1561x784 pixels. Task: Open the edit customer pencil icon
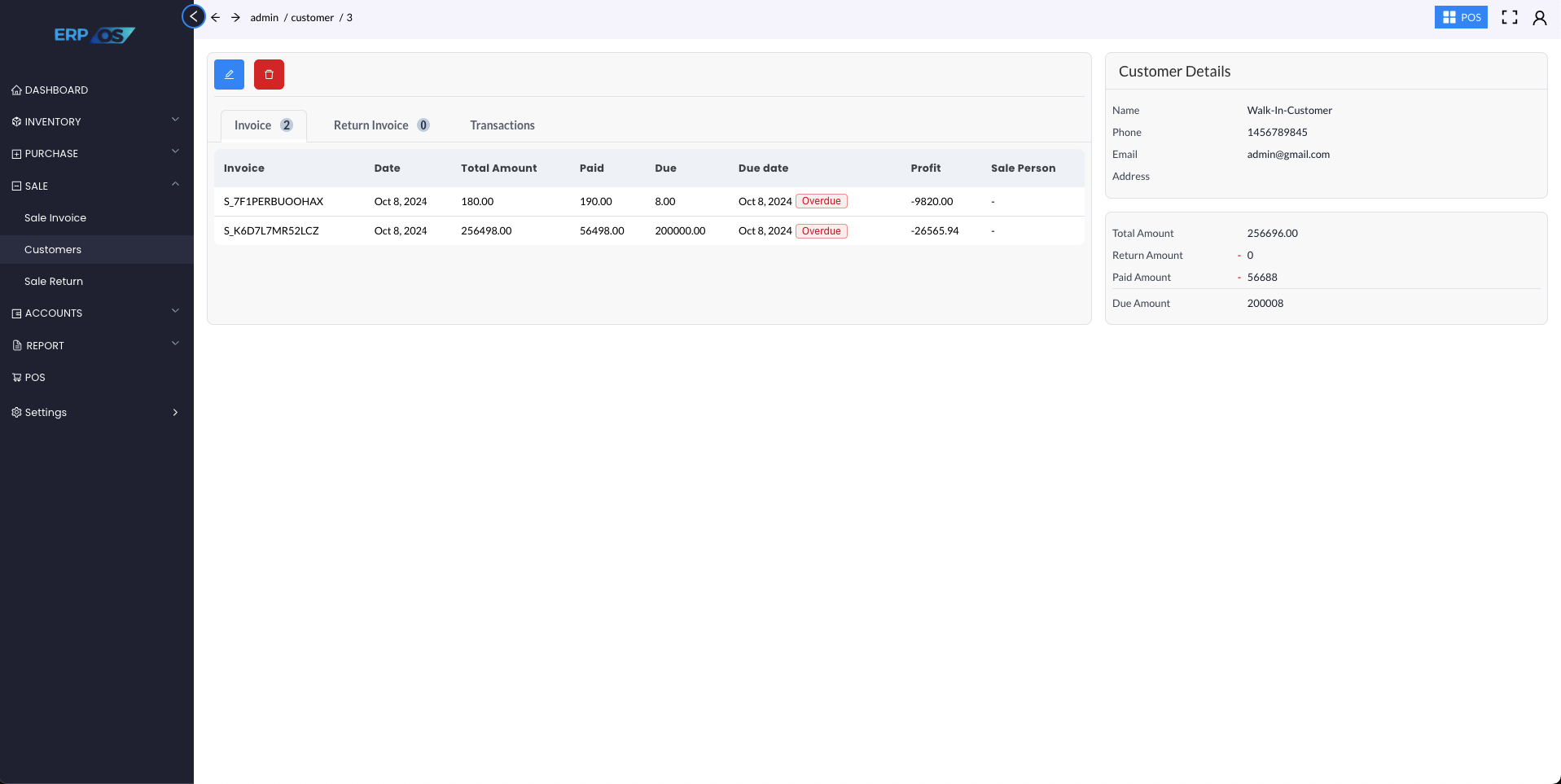click(229, 74)
